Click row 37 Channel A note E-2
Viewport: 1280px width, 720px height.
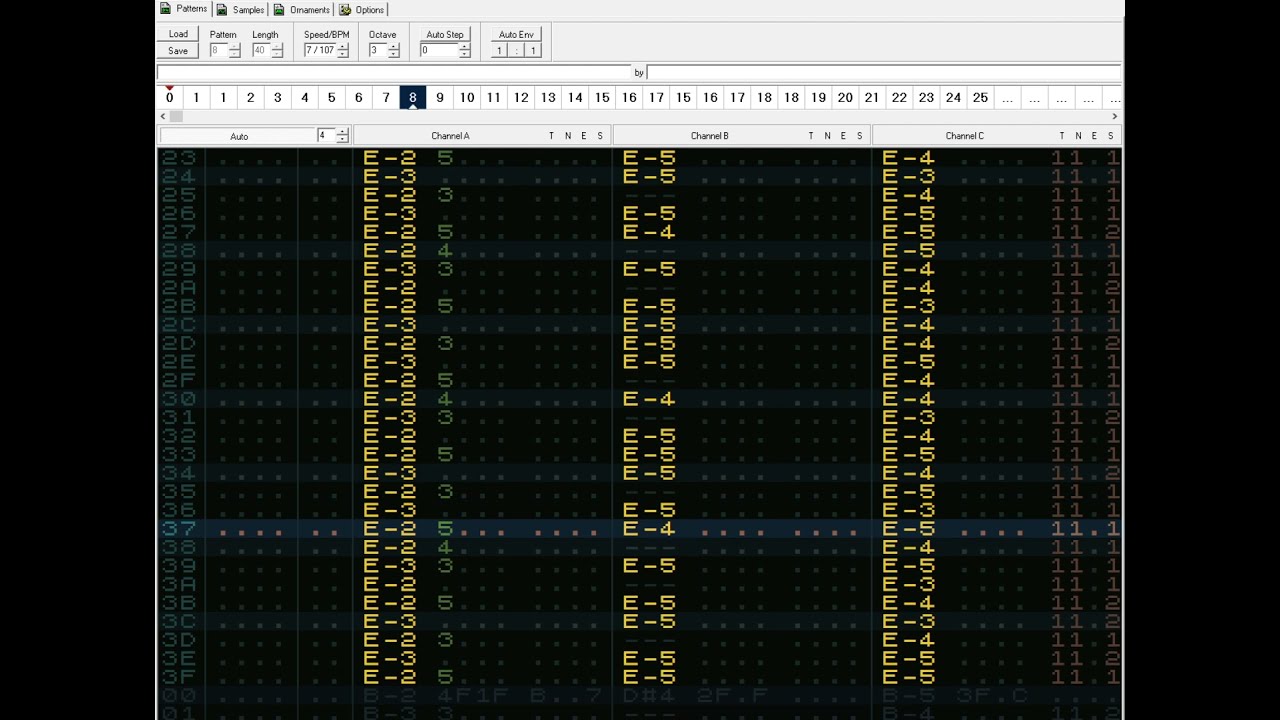pyautogui.click(x=390, y=529)
